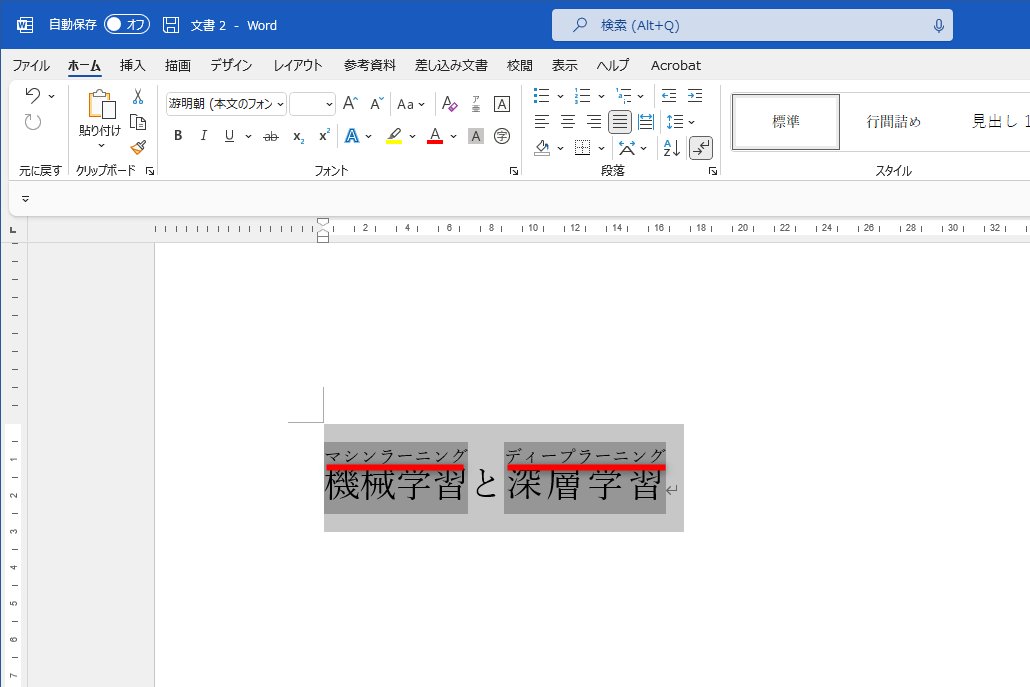Viewport: 1030px width, 687px height.
Task: Click the 検索 (Alt+Q) search box
Action: [748, 25]
